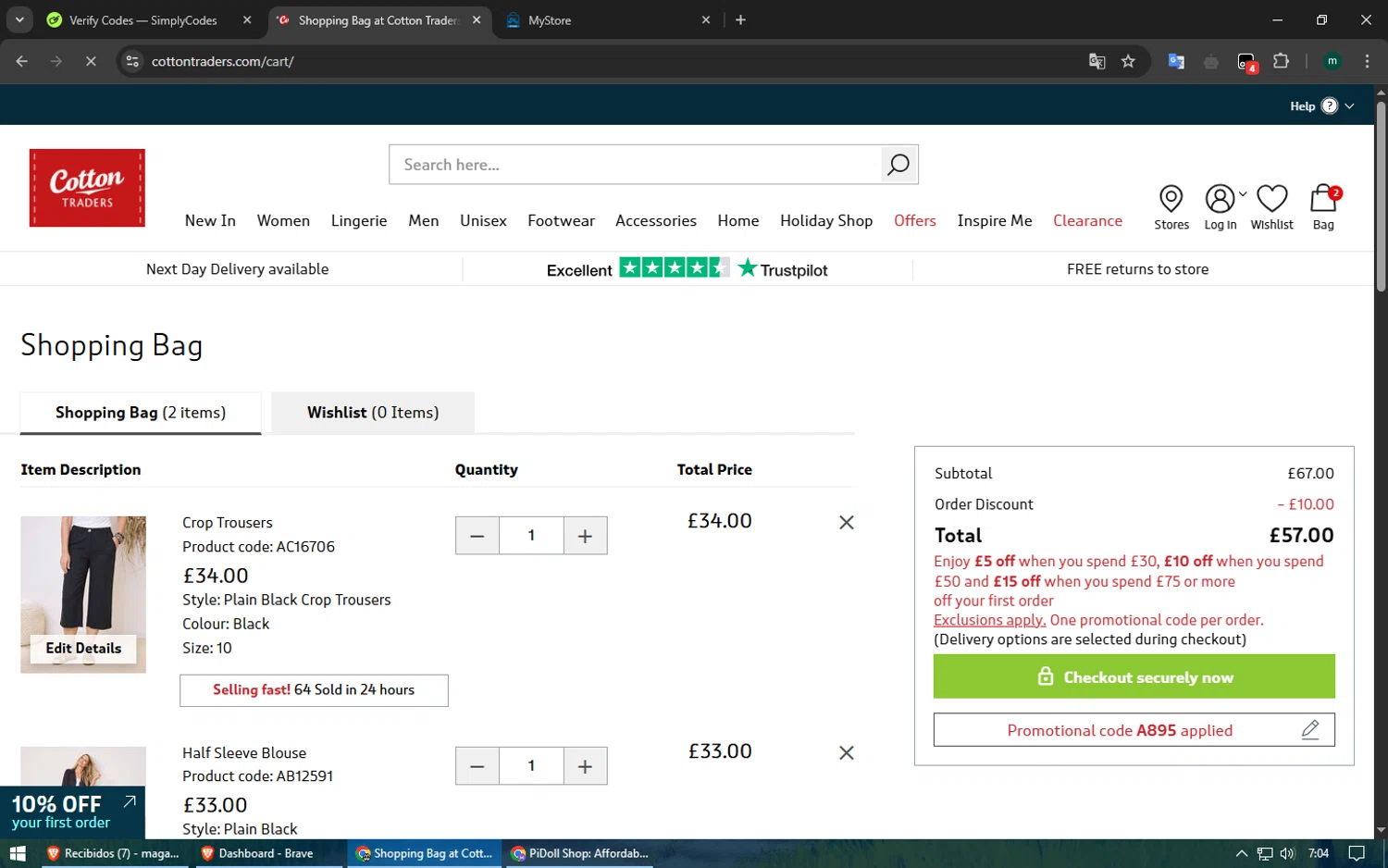1388x868 pixels.
Task: Click the Cotton Traders logo
Action: (87, 188)
